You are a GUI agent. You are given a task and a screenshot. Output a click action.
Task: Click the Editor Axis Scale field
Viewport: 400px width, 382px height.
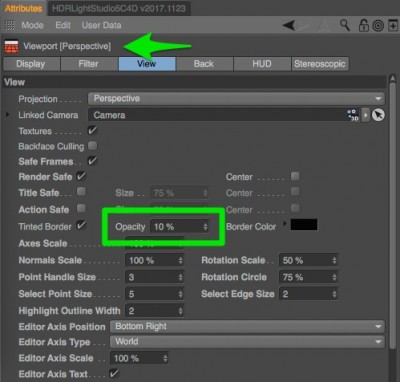pyautogui.click(x=139, y=358)
